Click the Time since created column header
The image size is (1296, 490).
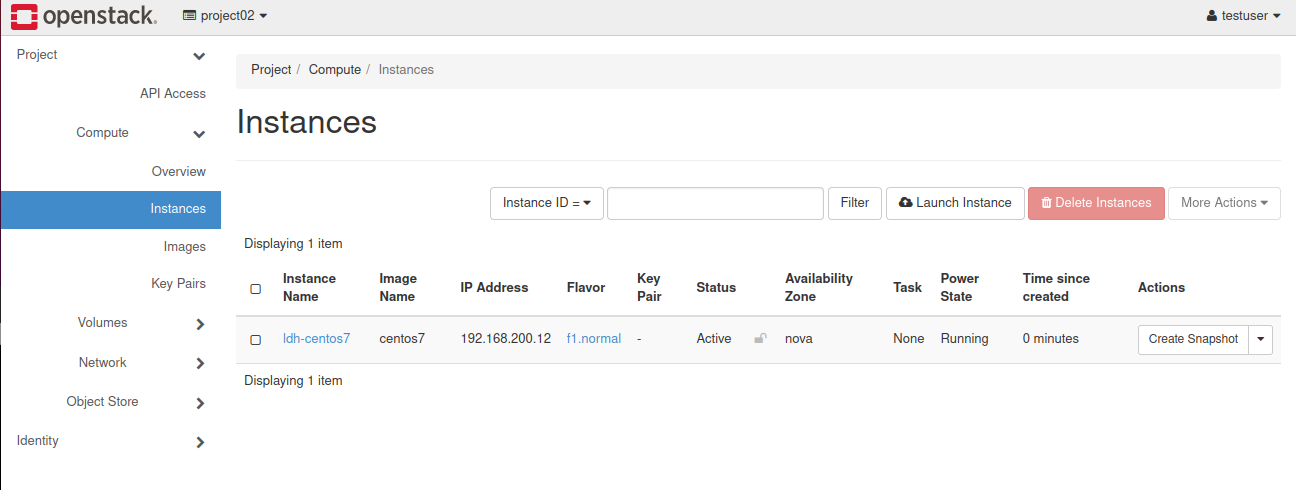tap(1056, 288)
